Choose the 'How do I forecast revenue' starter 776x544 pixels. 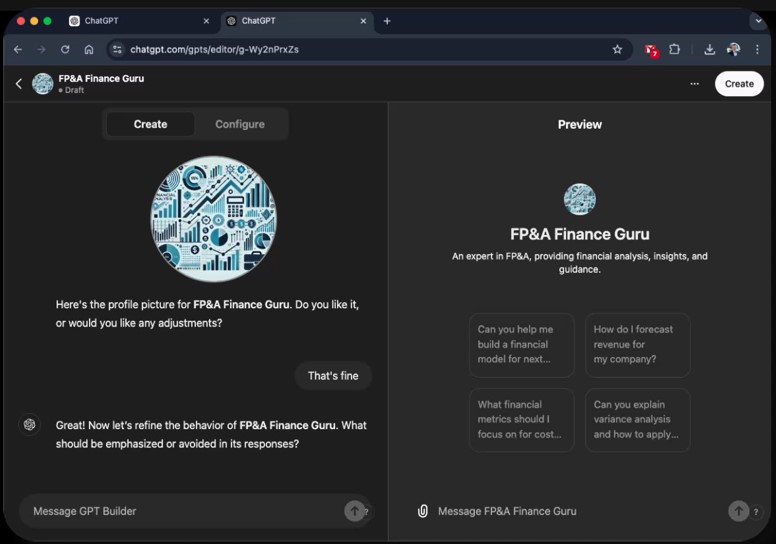(637, 344)
